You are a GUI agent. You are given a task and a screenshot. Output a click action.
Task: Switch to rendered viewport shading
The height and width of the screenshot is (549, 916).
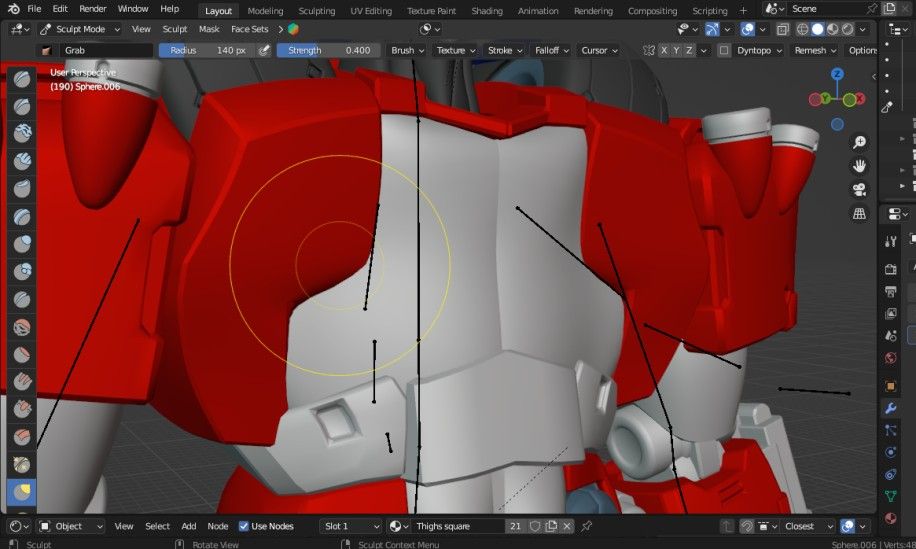(x=848, y=29)
